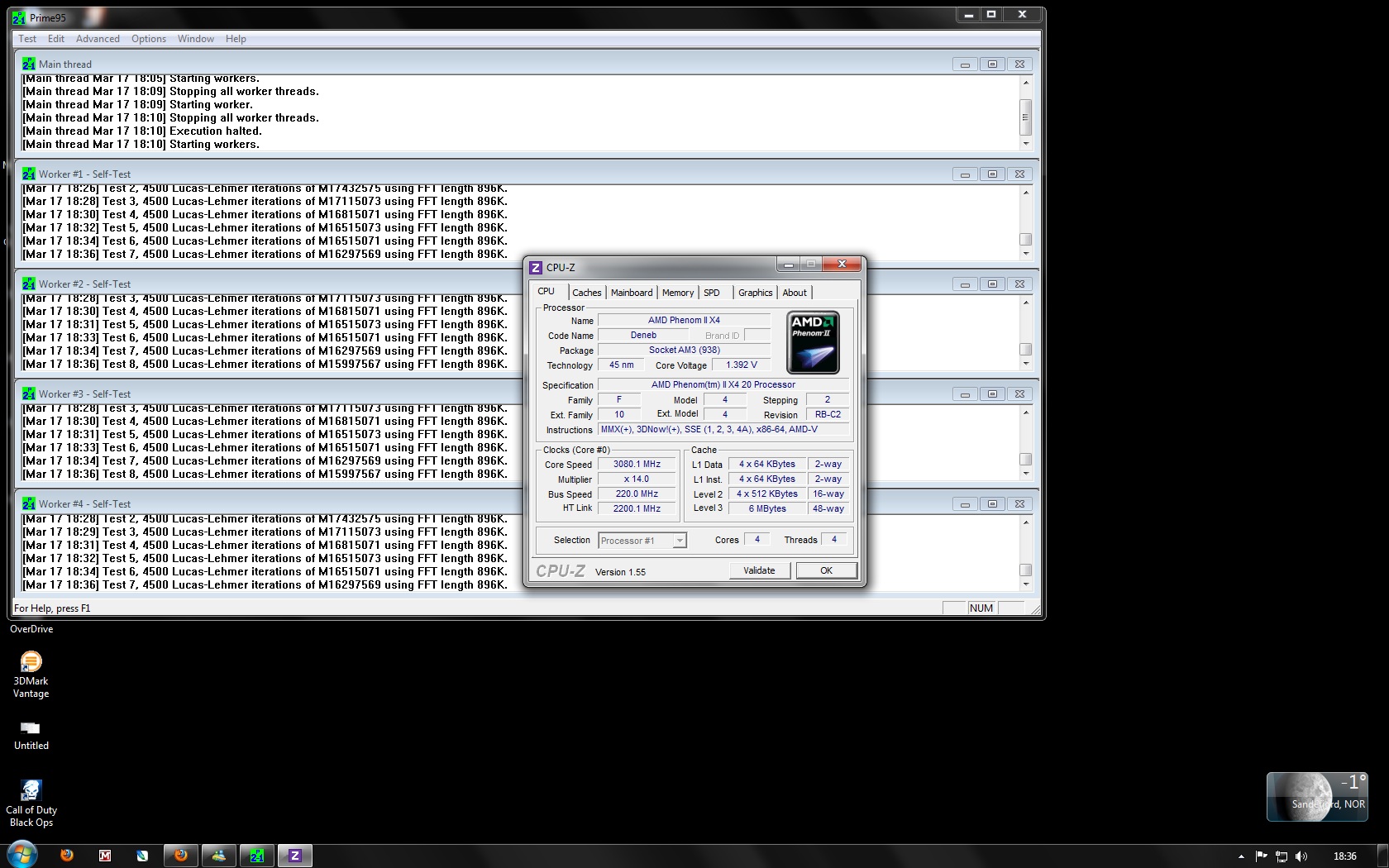
Task: Click the Core Speed value 3080.1 MHz
Action: coord(637,465)
